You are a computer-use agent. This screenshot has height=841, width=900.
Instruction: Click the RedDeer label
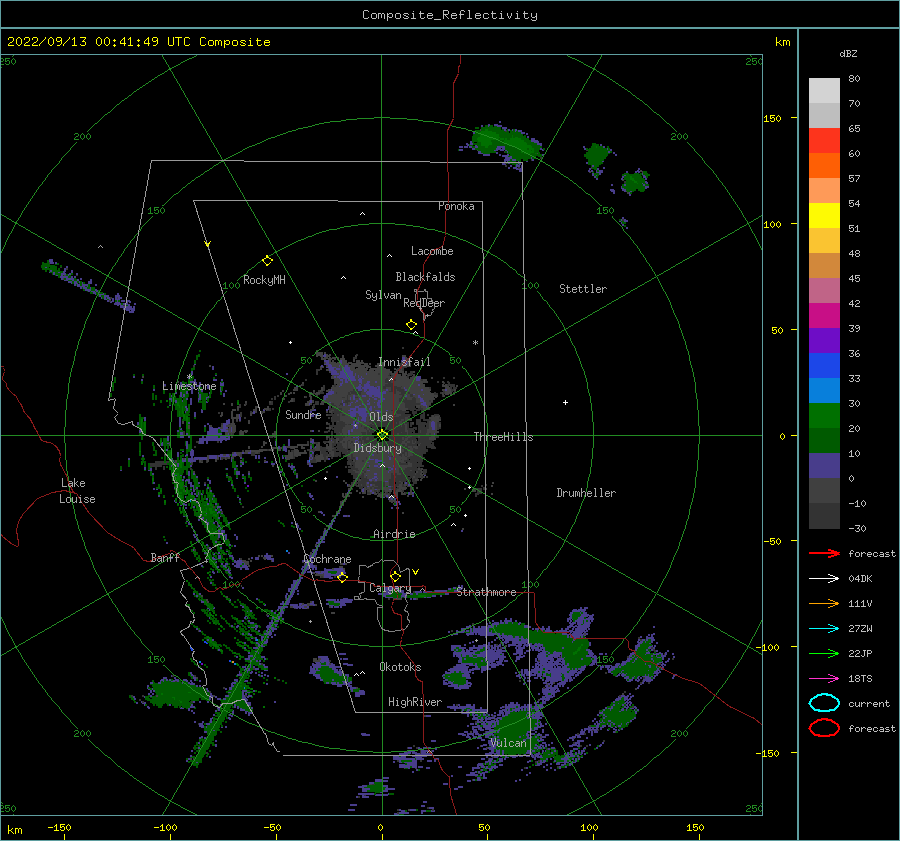tap(424, 303)
